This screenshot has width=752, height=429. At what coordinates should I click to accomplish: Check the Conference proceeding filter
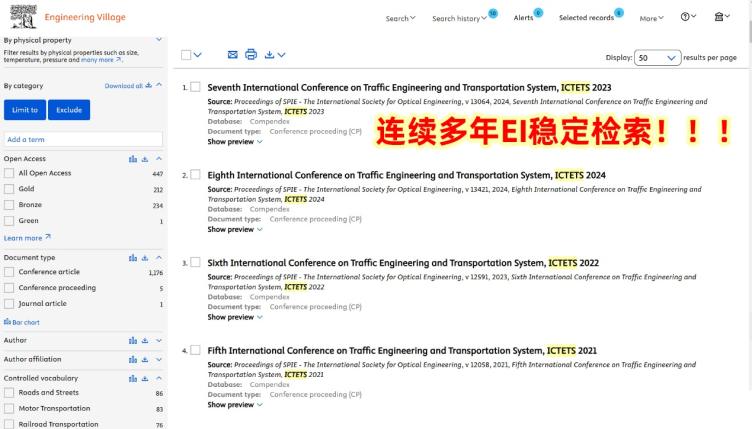[9, 288]
